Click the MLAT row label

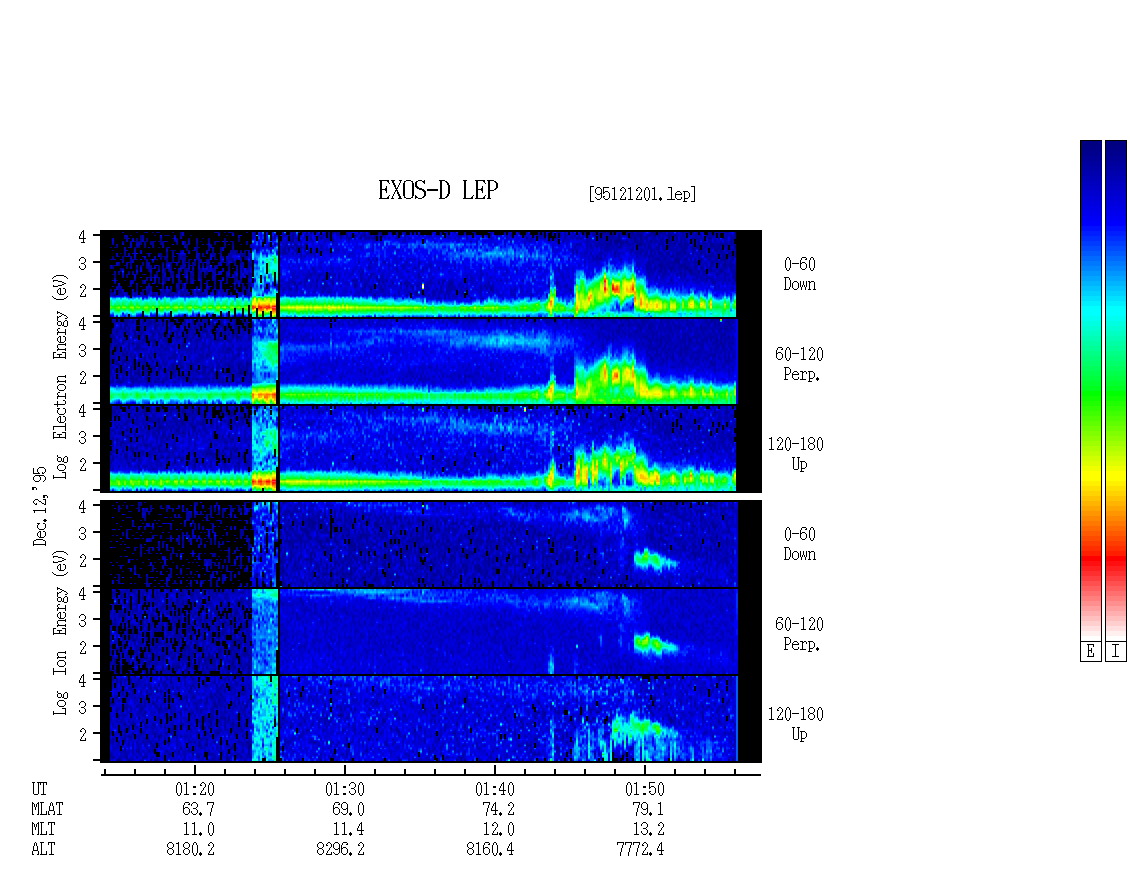pyautogui.click(x=47, y=809)
